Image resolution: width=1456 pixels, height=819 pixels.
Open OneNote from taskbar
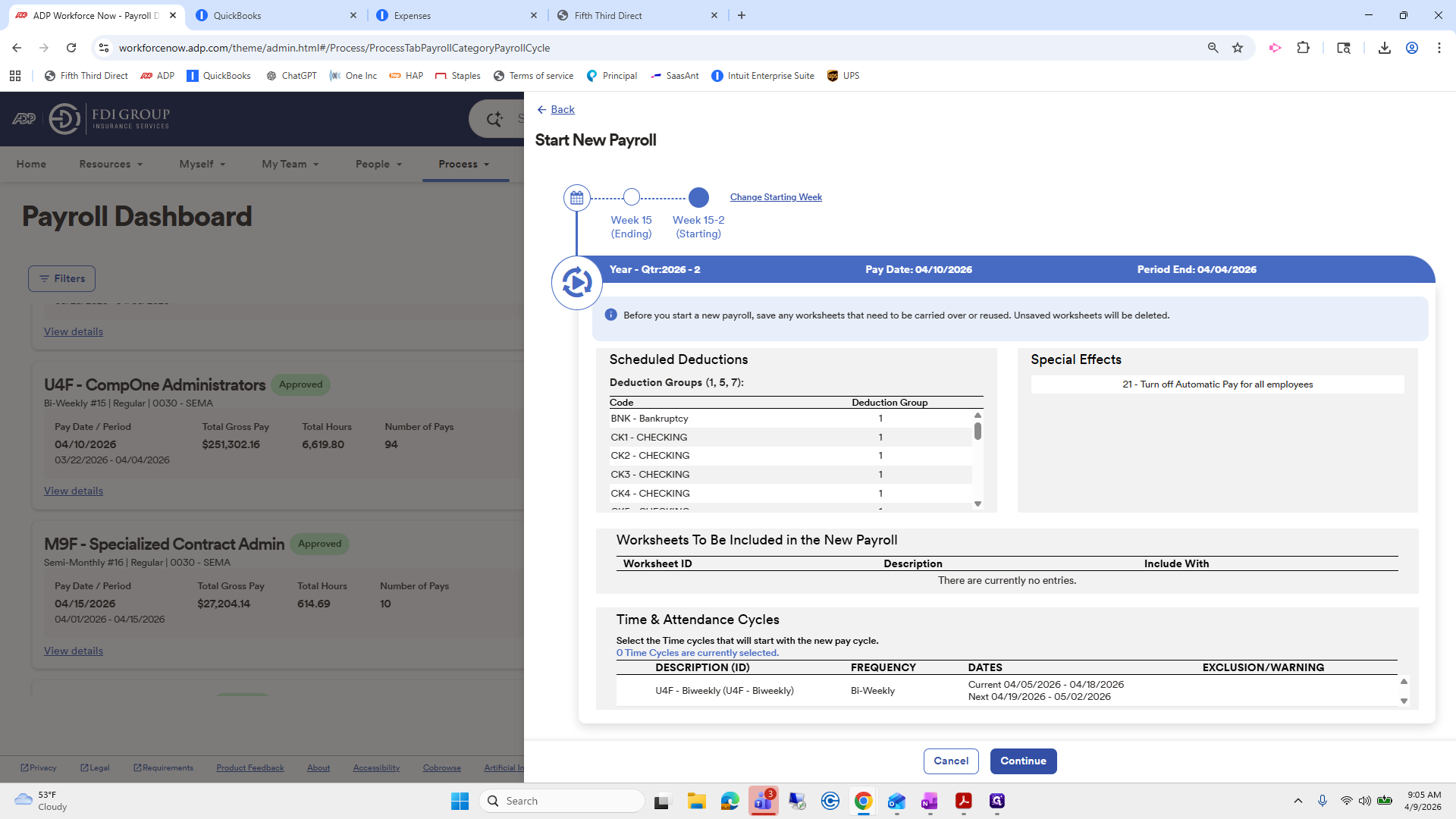coord(930,801)
